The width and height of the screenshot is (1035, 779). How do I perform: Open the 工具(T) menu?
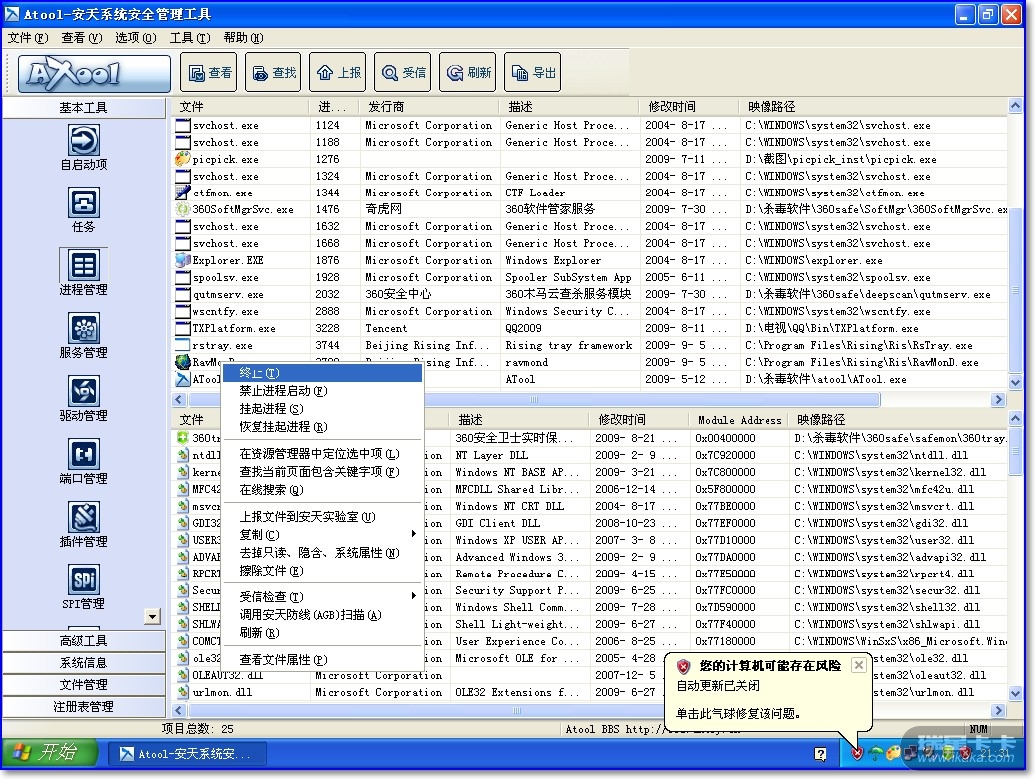[x=190, y=38]
